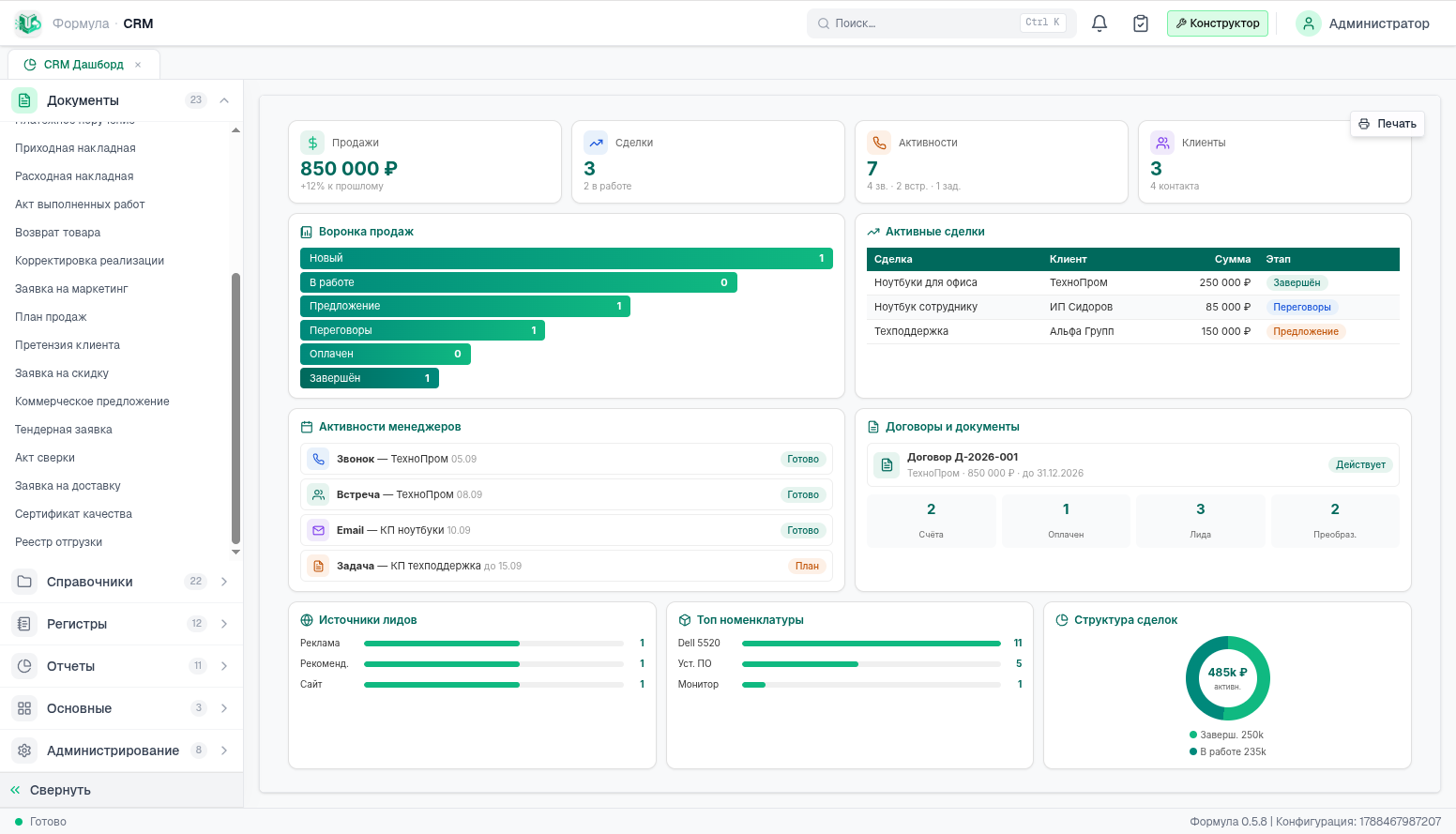Collapse the Документы section chevron

224,100
